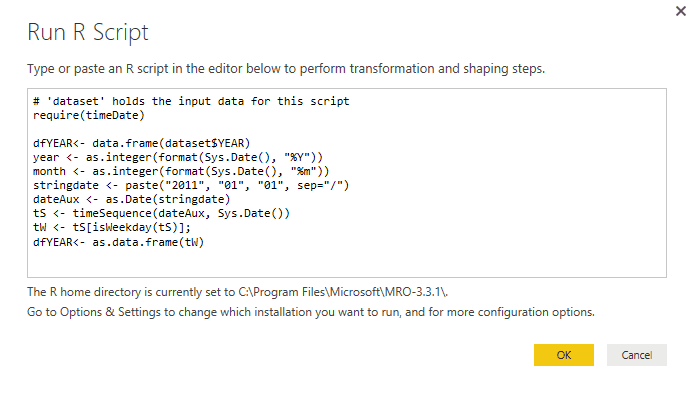Click the blank line after require(timeDate)
695x393 pixels.
(x=347, y=129)
